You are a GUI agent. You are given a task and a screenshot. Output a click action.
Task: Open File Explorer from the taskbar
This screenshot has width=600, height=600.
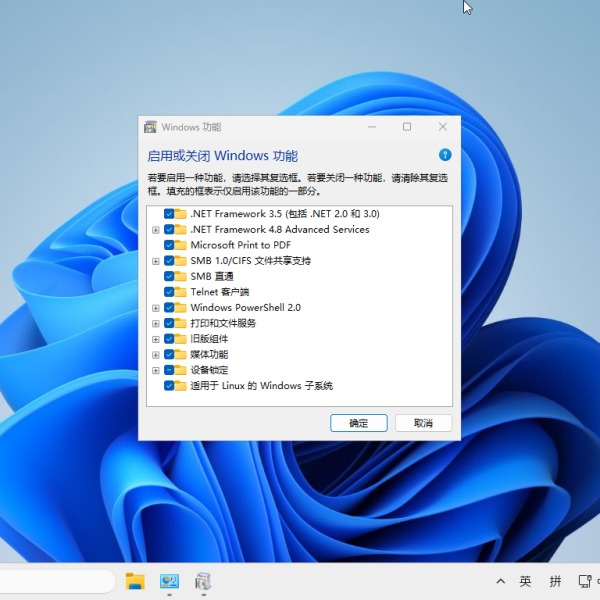[x=135, y=581]
